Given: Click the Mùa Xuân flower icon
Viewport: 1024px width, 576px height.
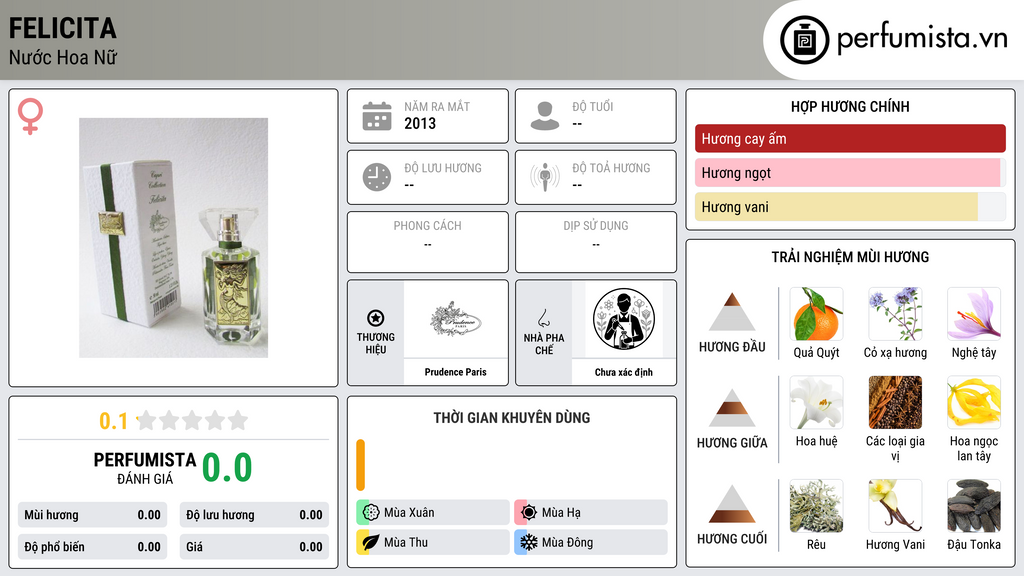Looking at the screenshot, I should tap(371, 512).
